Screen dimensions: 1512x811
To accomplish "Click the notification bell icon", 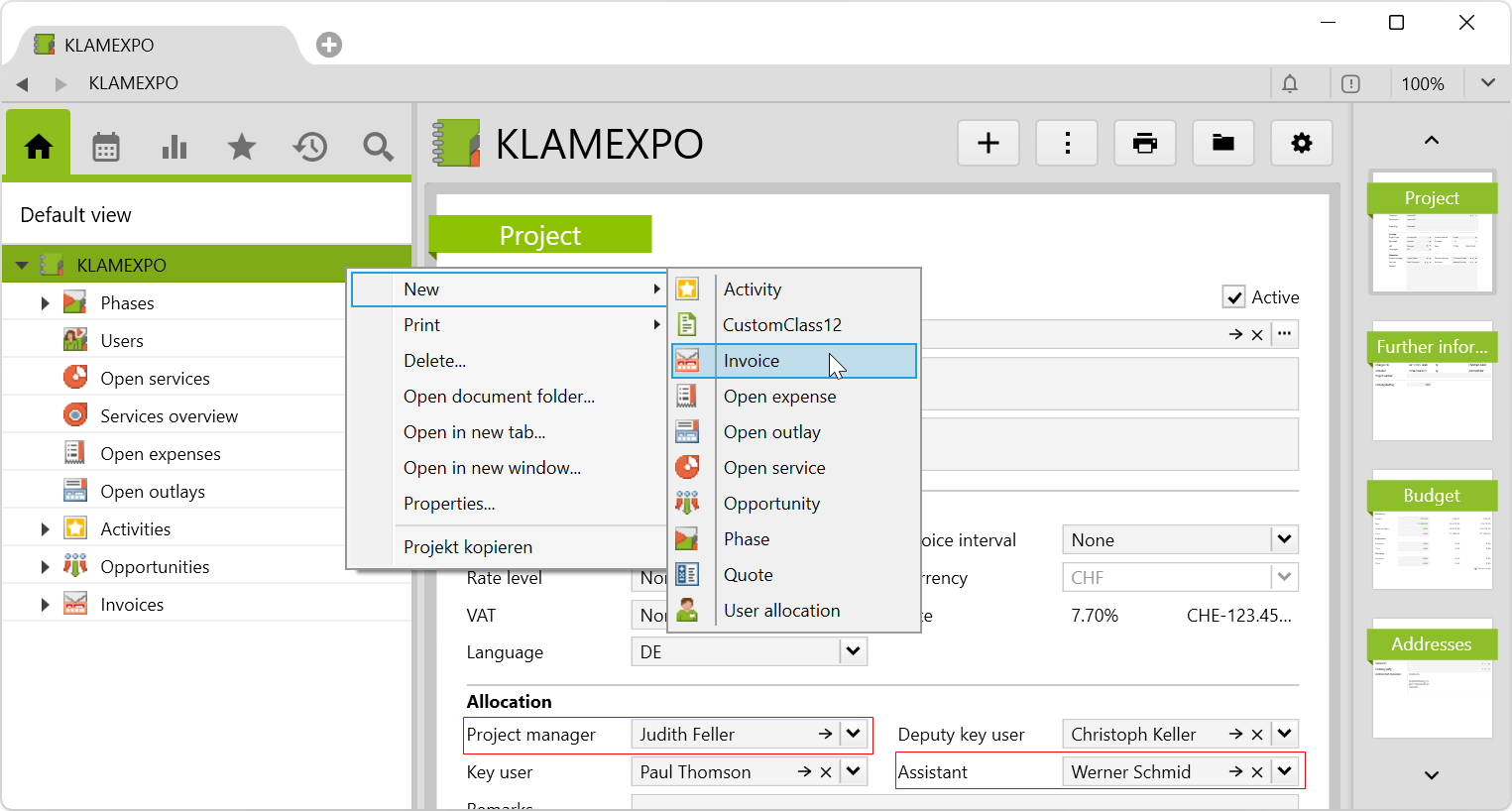I will point(1290,84).
